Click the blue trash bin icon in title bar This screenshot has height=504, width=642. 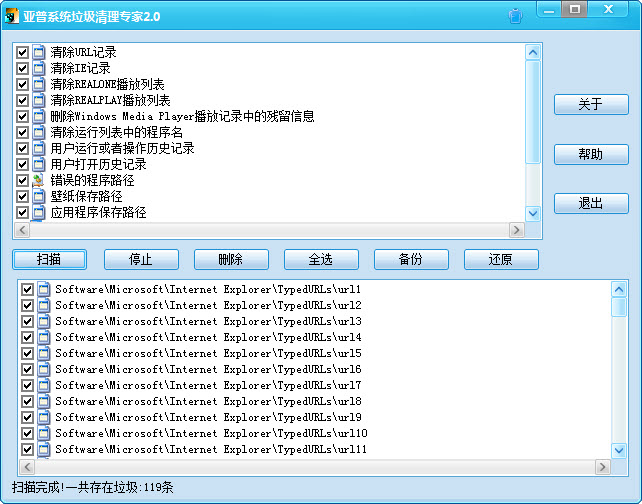click(514, 16)
